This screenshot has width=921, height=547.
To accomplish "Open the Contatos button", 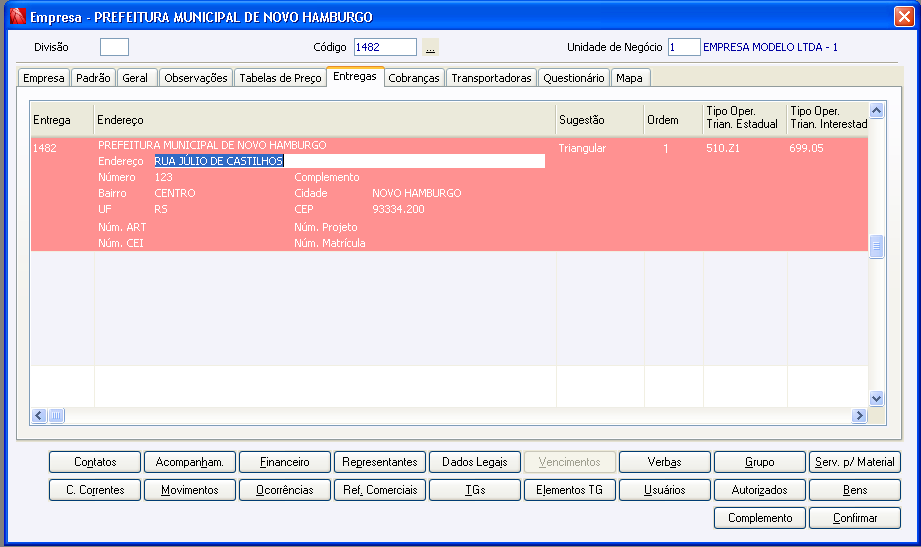I will coord(95,462).
